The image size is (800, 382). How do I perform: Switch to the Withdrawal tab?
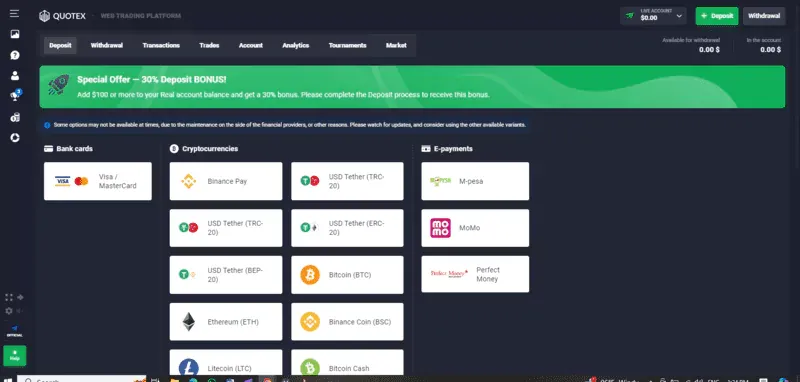107,45
